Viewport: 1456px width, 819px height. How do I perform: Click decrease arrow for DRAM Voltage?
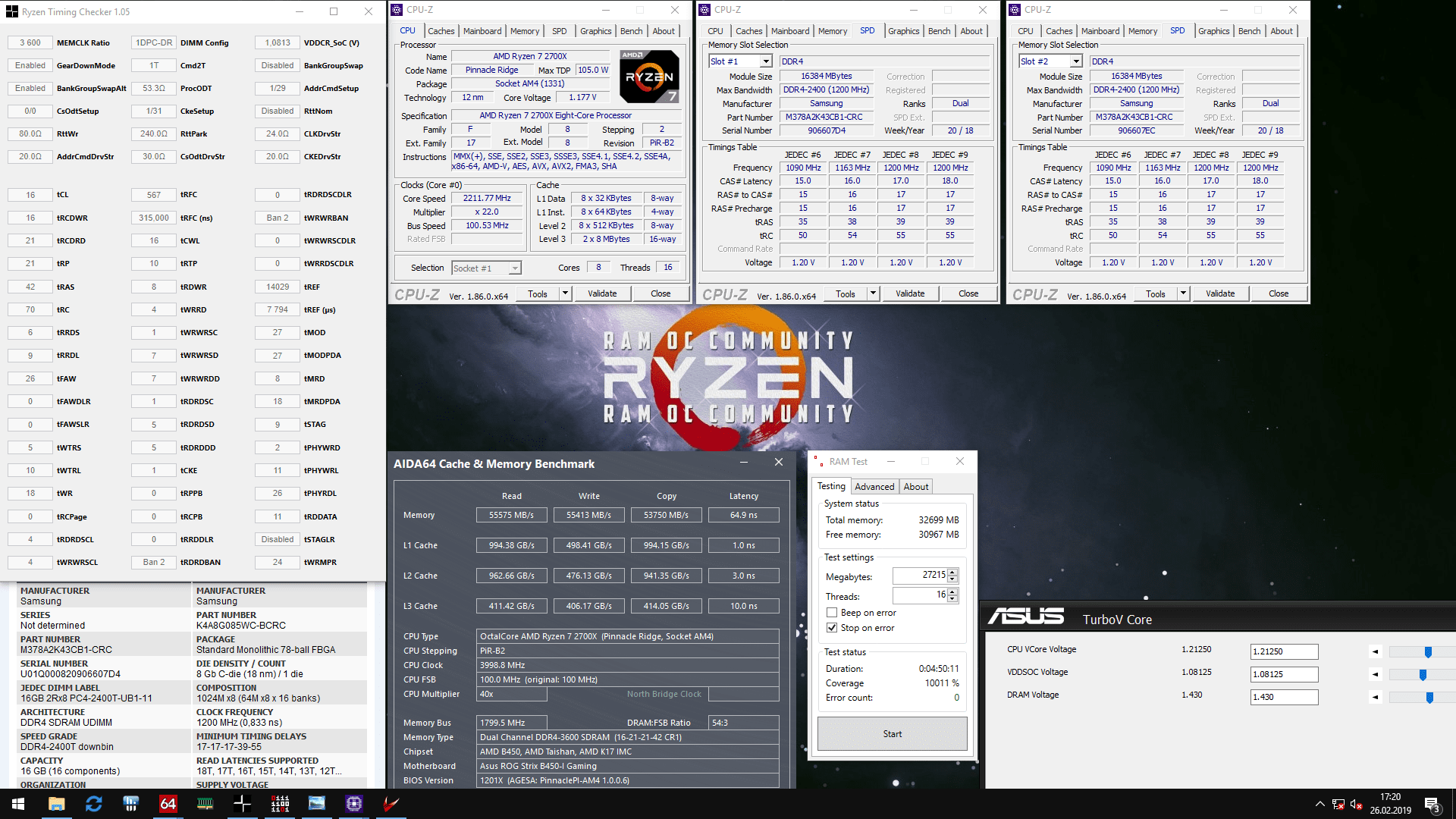[1376, 697]
